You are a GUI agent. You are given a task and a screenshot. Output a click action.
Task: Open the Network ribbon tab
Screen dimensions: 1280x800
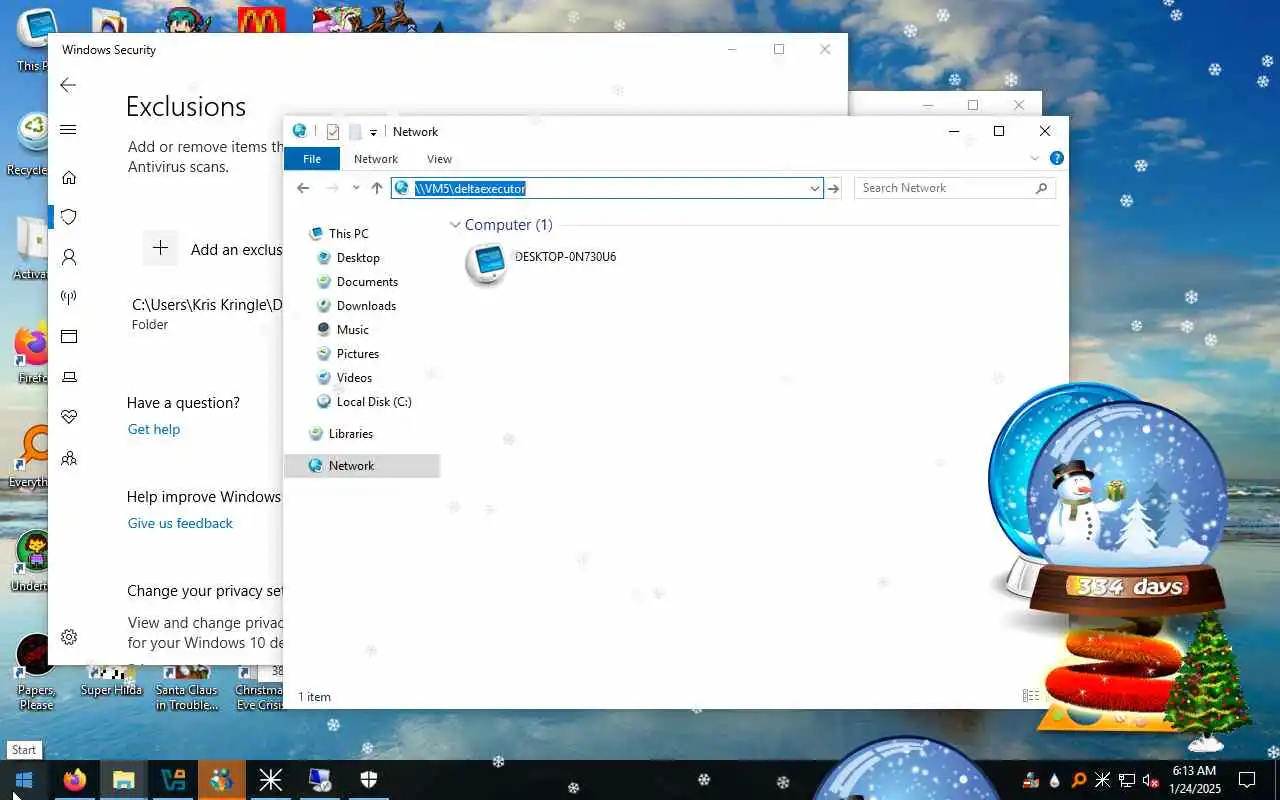tap(376, 159)
